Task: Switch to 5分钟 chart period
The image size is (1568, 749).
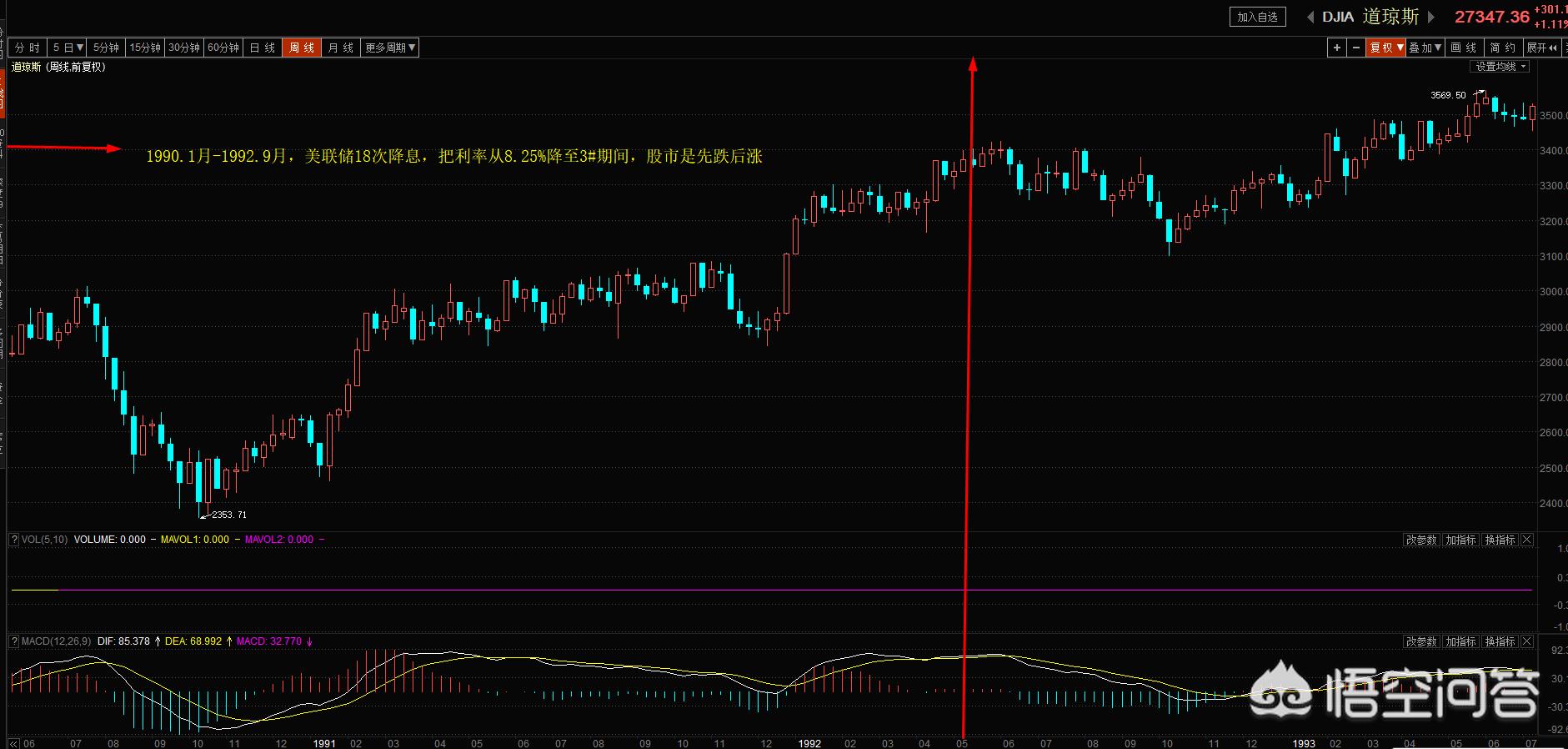Action: coord(107,48)
